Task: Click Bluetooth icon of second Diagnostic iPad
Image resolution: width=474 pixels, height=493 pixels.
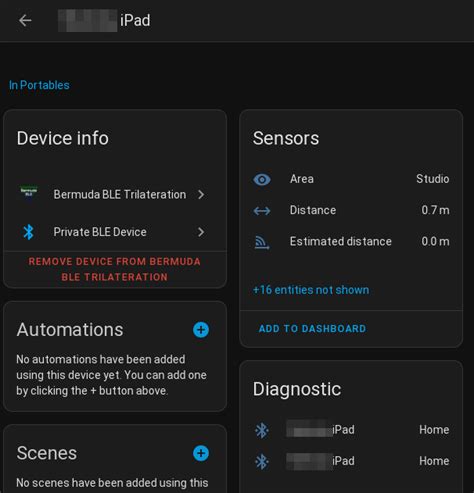Action: click(x=262, y=462)
